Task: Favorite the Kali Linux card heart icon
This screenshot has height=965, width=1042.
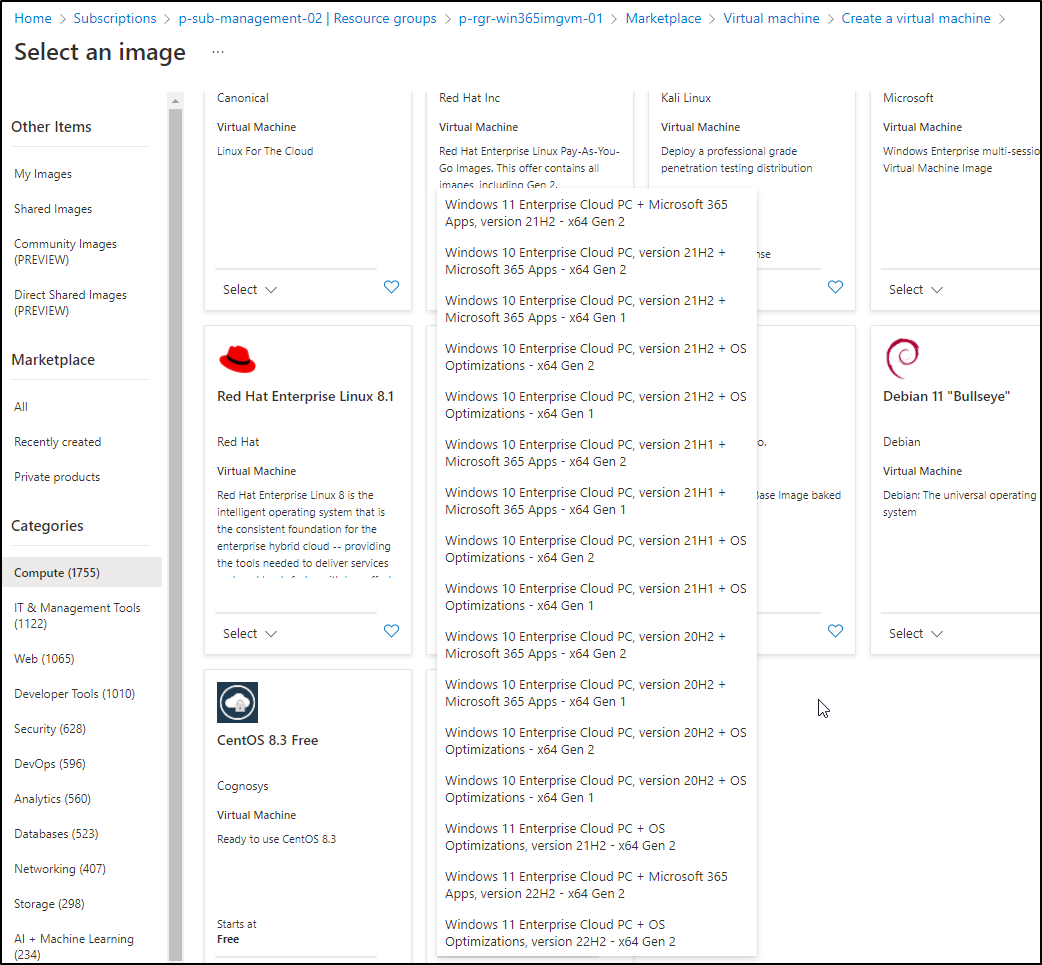Action: (835, 287)
